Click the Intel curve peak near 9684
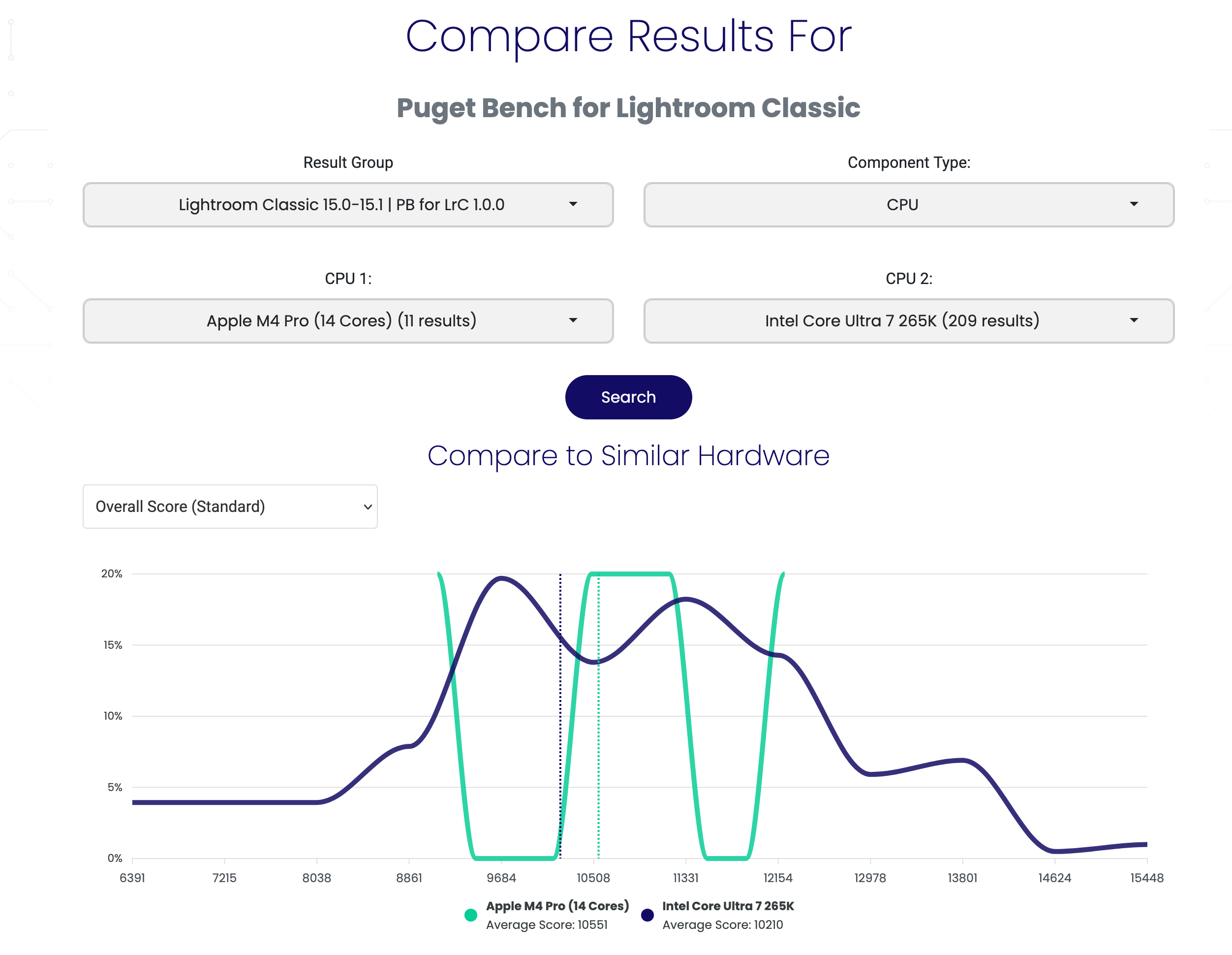This screenshot has height=955, width=1232. coord(501,578)
